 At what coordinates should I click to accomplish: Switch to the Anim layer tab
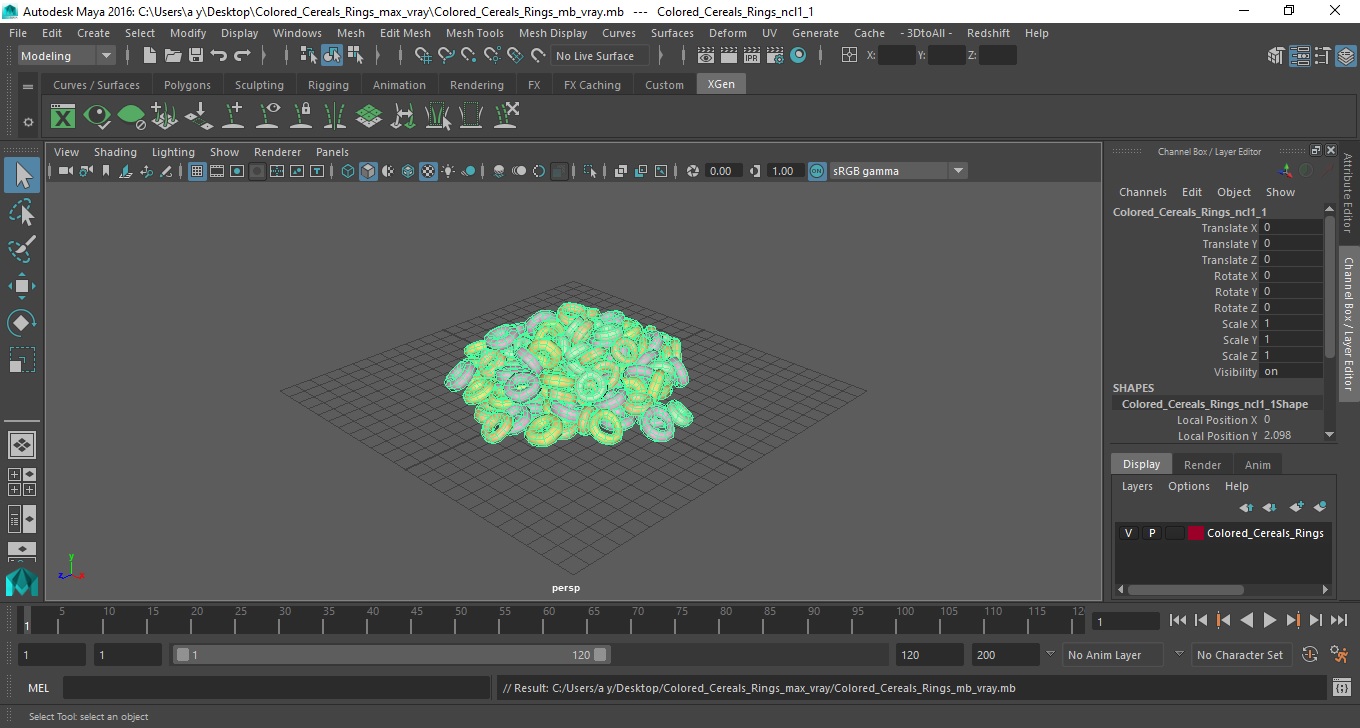pos(1257,465)
